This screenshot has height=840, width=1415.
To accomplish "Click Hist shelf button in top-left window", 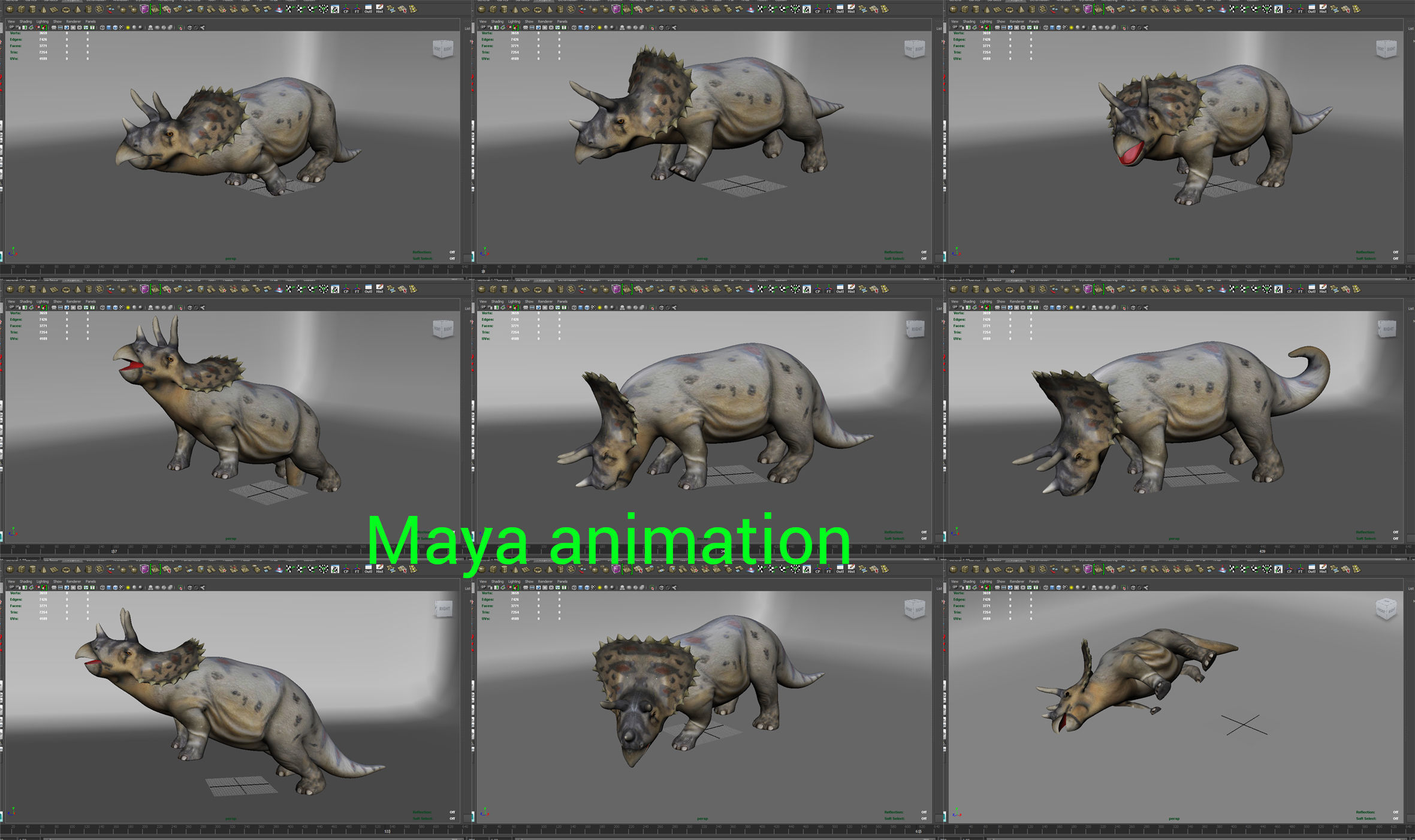I will pos(379,9).
